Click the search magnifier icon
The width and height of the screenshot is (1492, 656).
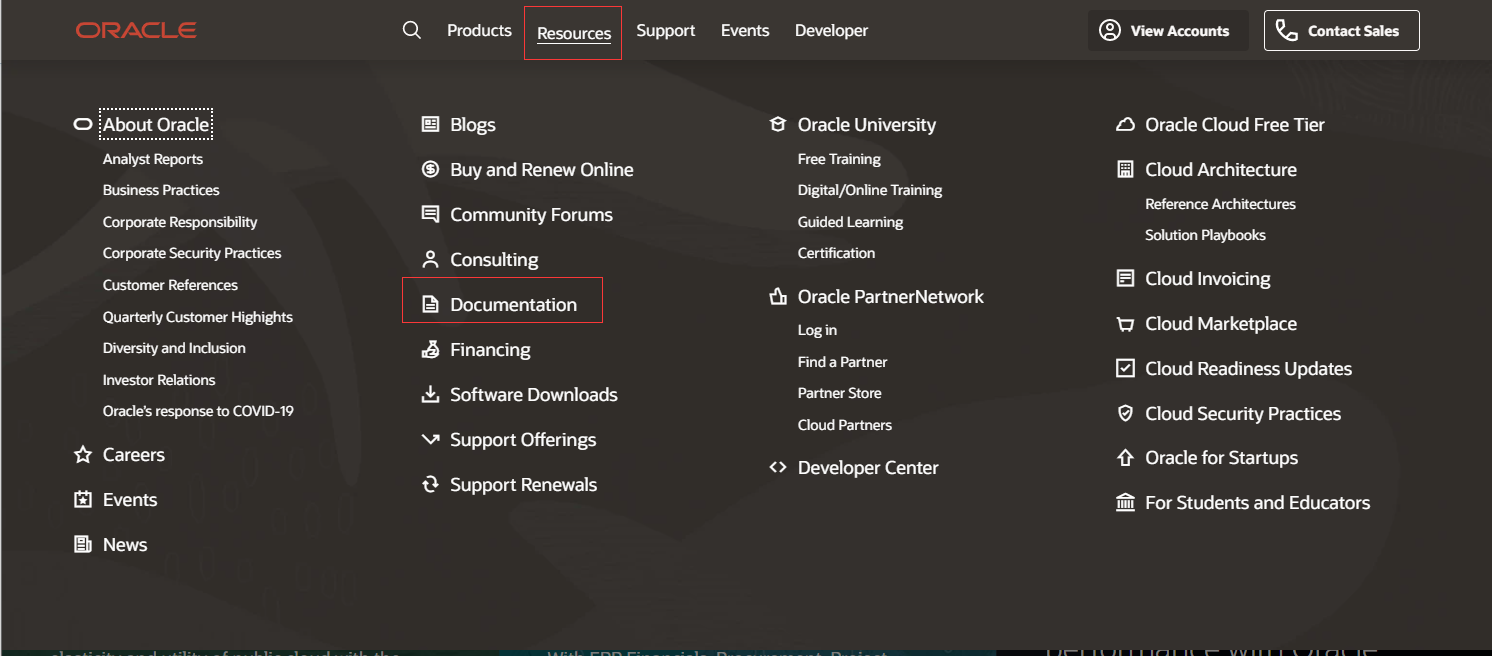click(x=411, y=30)
